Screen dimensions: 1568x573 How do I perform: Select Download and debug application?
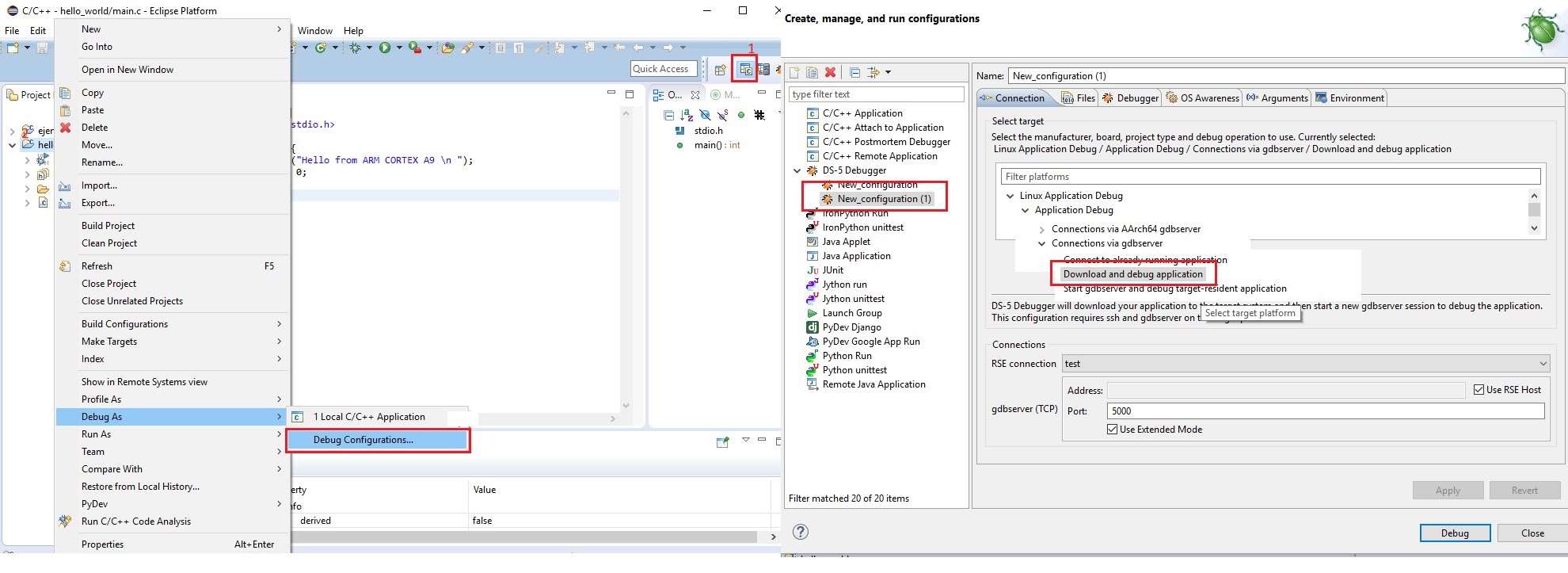click(1132, 274)
